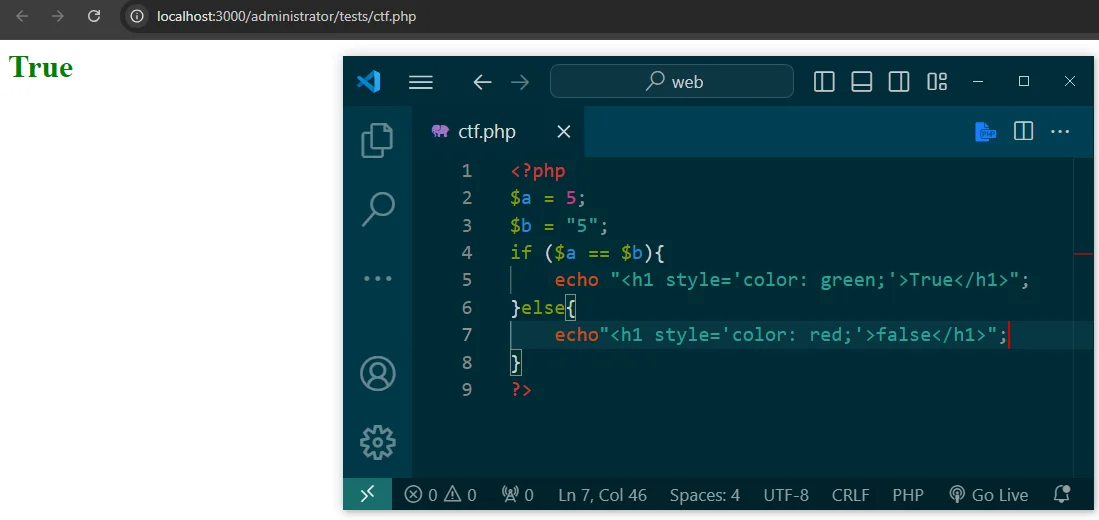Click the if ($a == $b){ line
This screenshot has width=1099, height=520.
(x=587, y=253)
